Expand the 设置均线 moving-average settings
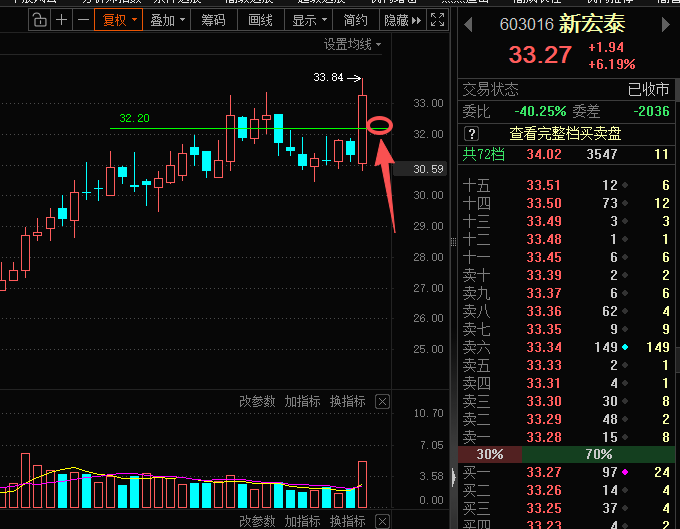The height and width of the screenshot is (529, 680). (352, 44)
